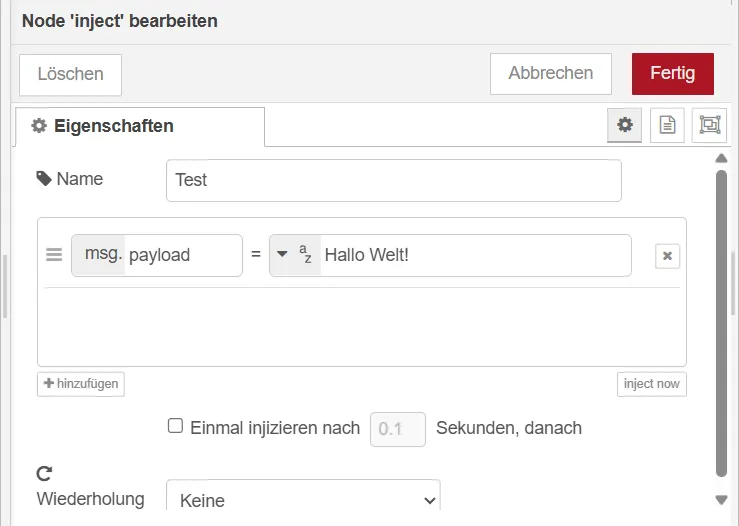The width and height of the screenshot is (739, 526).
Task: Select the Eigenschaften tab
Action: pyautogui.click(x=102, y=126)
